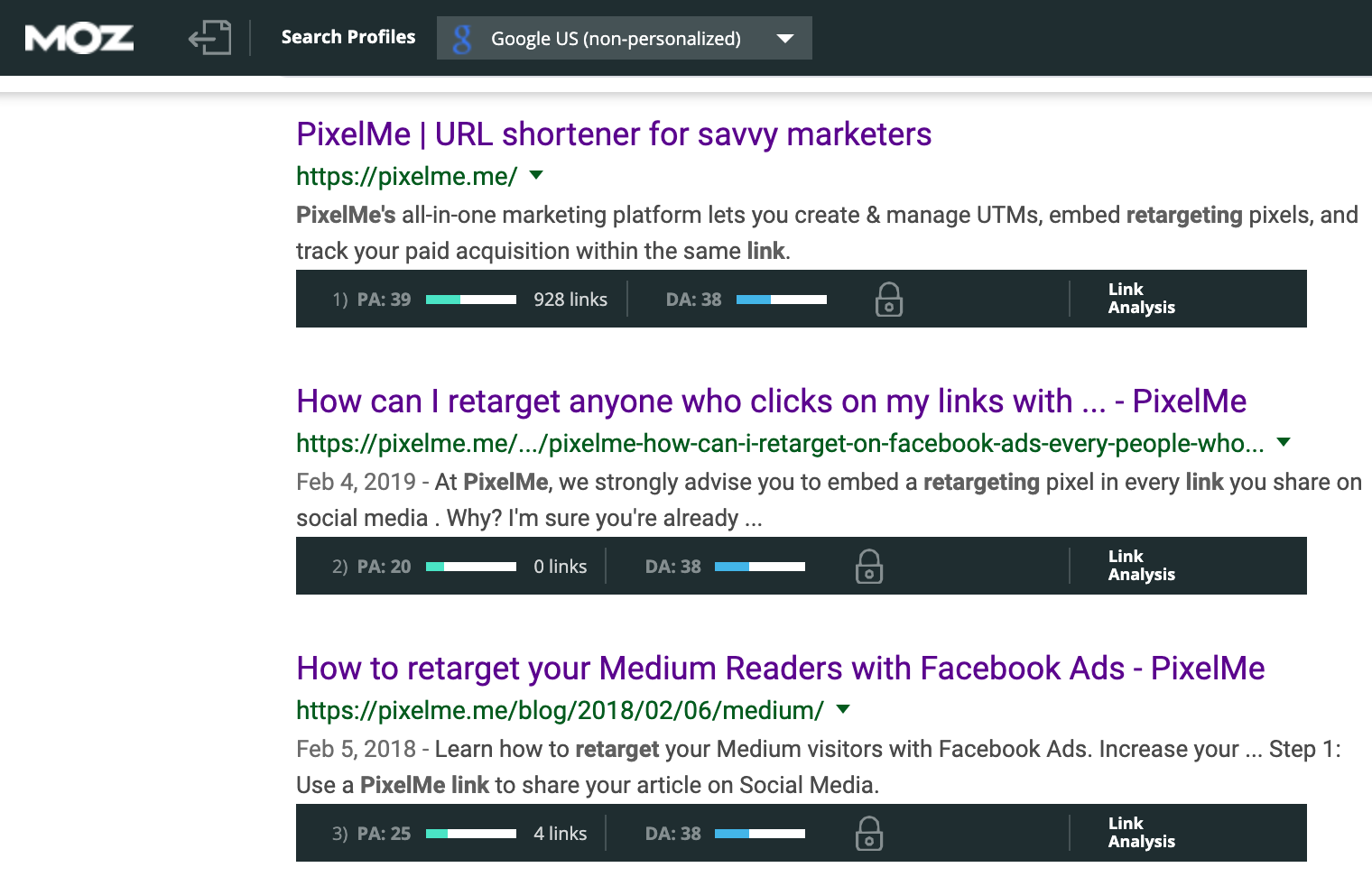
Task: Click the DA: 38 bar in result 1
Action: [782, 300]
